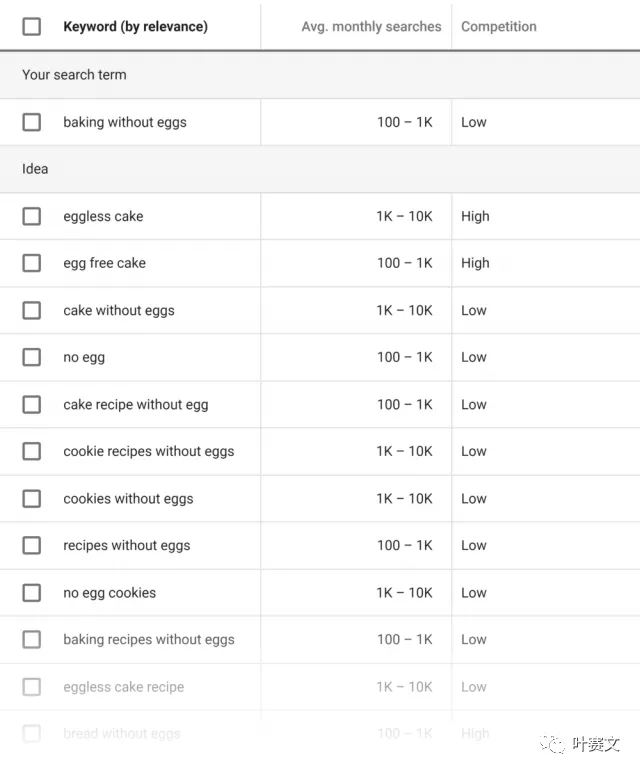Select the 'eggless cake' checkbox
Screen dimensions: 640x772
point(32,216)
